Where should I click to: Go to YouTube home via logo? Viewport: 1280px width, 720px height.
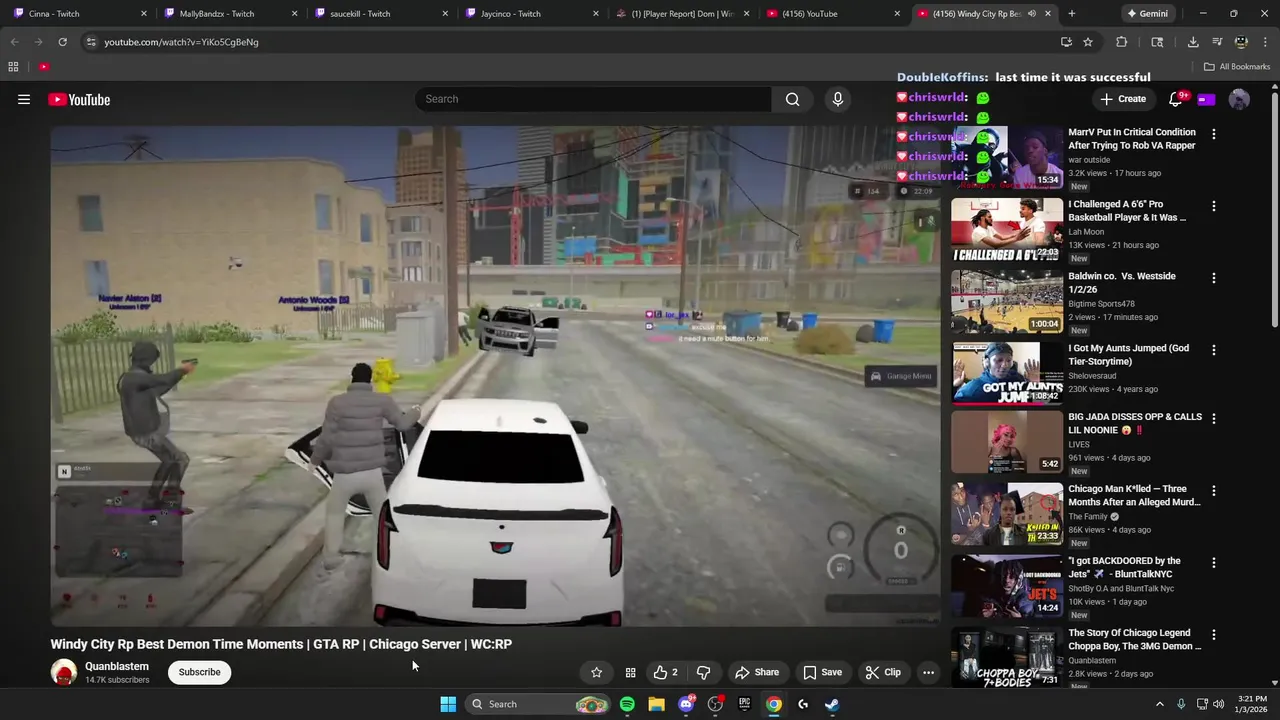pos(79,99)
